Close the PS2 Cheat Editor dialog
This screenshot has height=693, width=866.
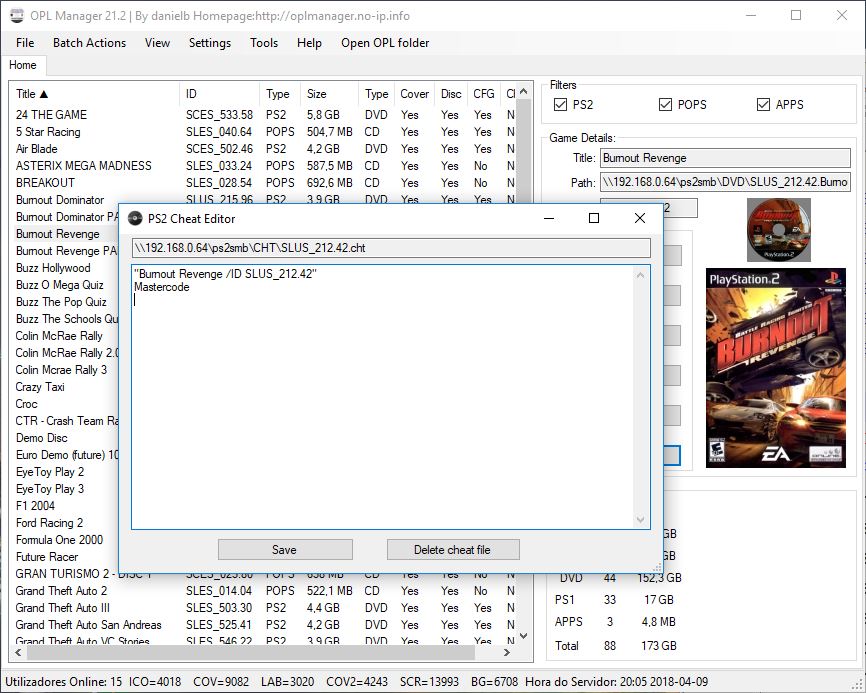(640, 218)
